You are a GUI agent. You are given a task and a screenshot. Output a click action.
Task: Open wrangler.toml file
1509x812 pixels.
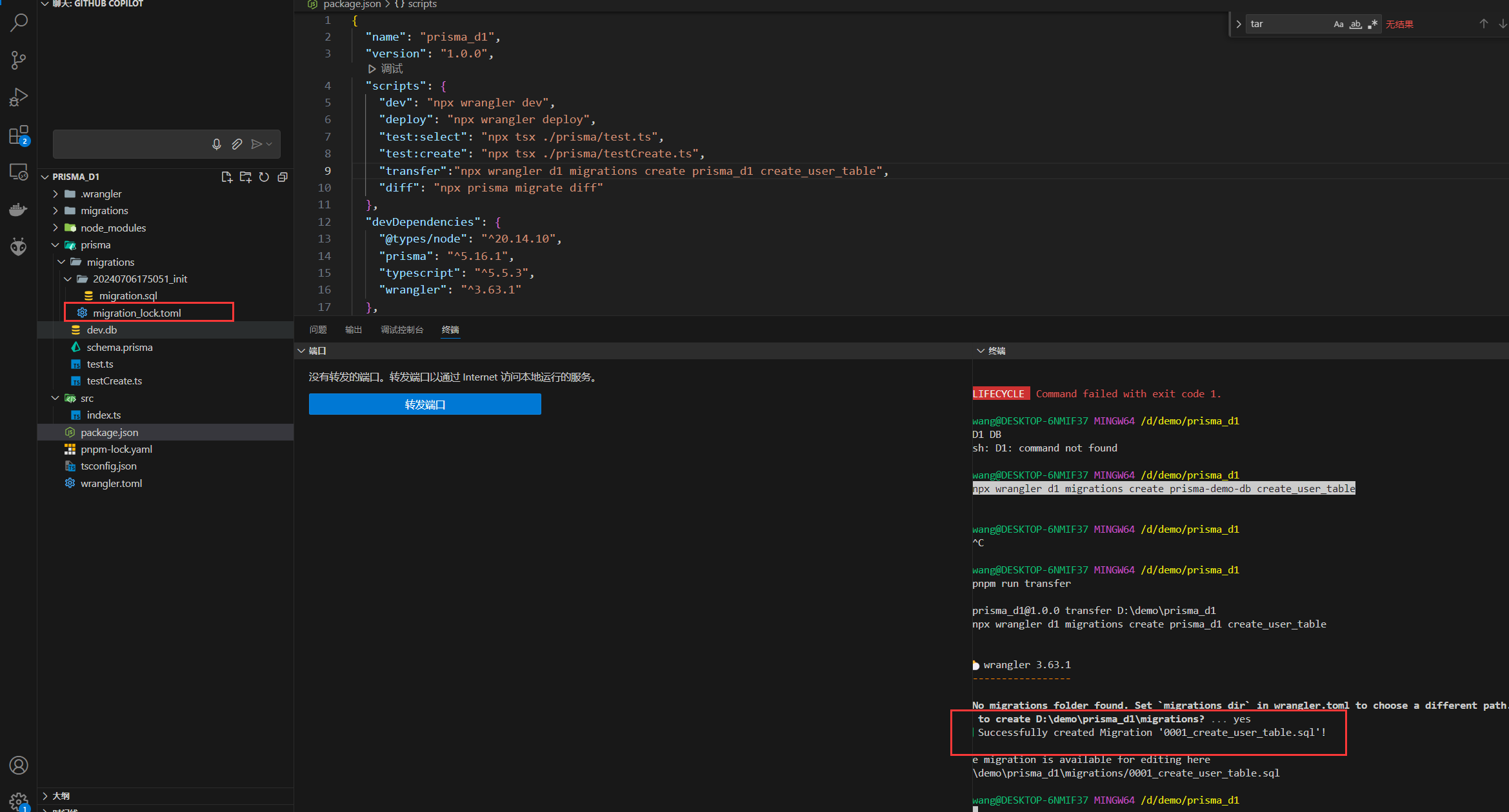click(x=111, y=484)
